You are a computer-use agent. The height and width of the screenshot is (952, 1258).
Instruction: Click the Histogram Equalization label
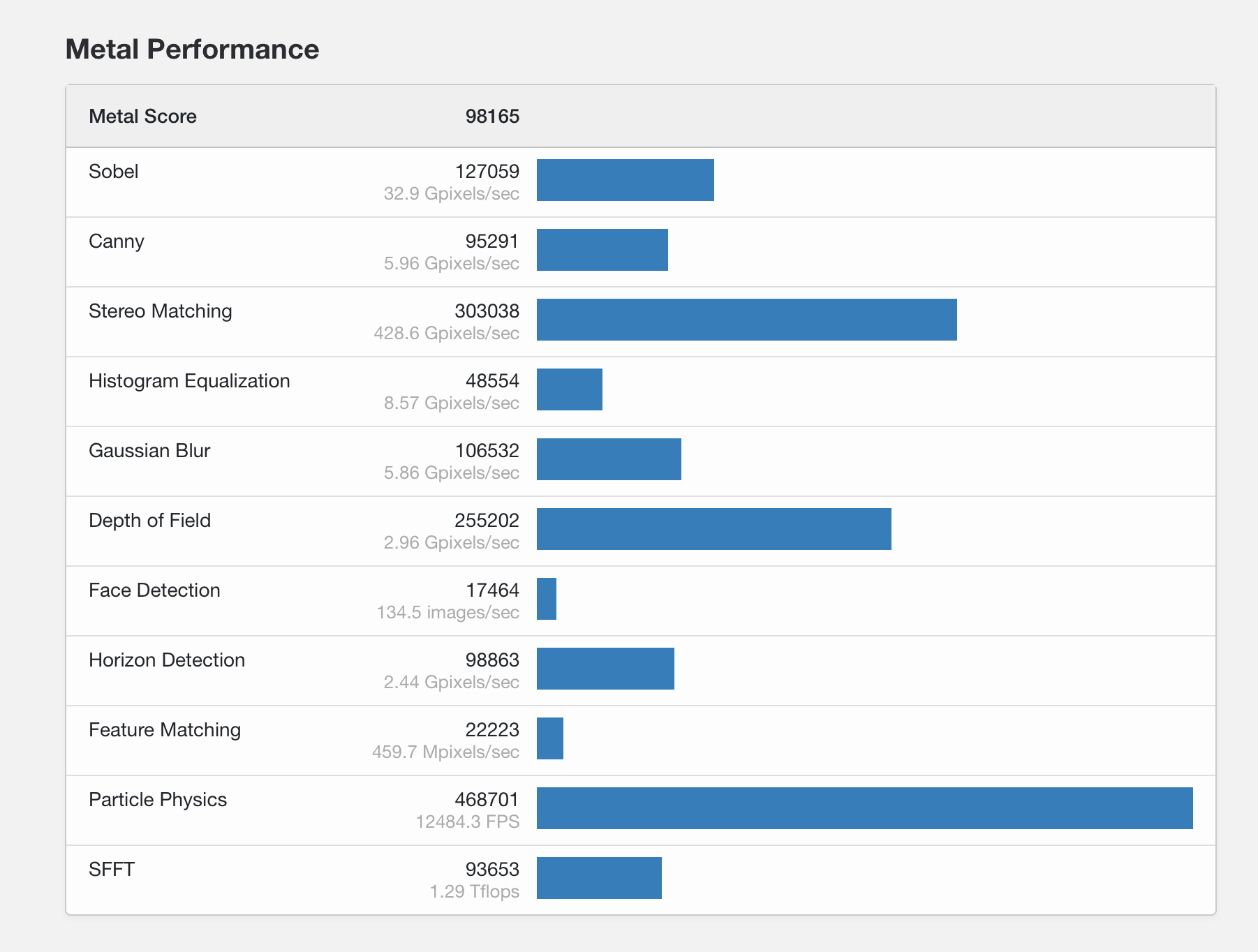189,380
